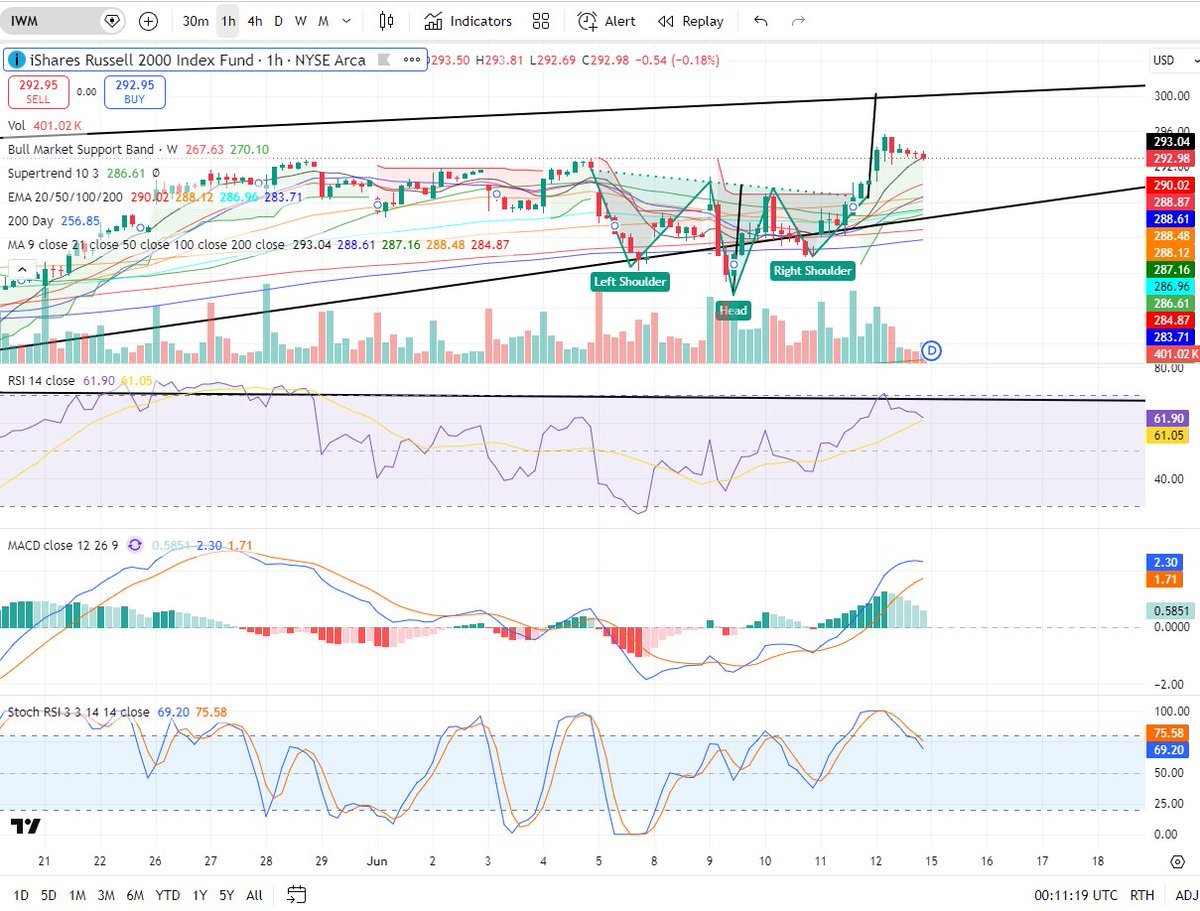This screenshot has height=911, width=1200.
Task: Open chart settings gear on the time axis
Action: coord(1177,861)
